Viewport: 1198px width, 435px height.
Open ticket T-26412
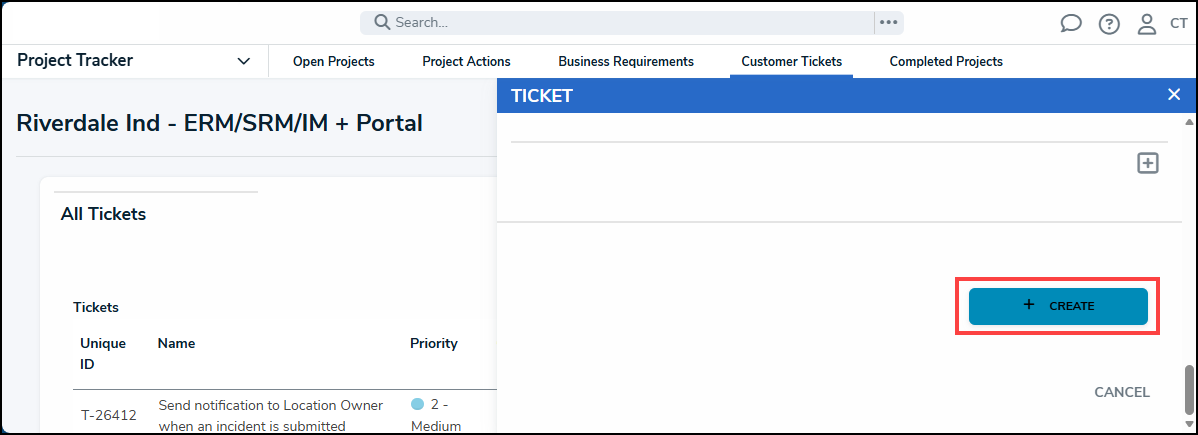[108, 416]
